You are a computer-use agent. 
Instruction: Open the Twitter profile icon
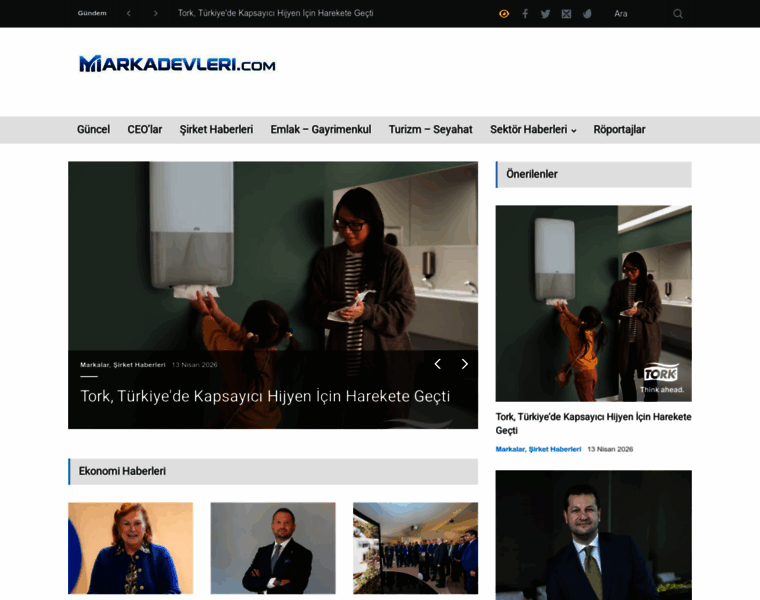[545, 14]
